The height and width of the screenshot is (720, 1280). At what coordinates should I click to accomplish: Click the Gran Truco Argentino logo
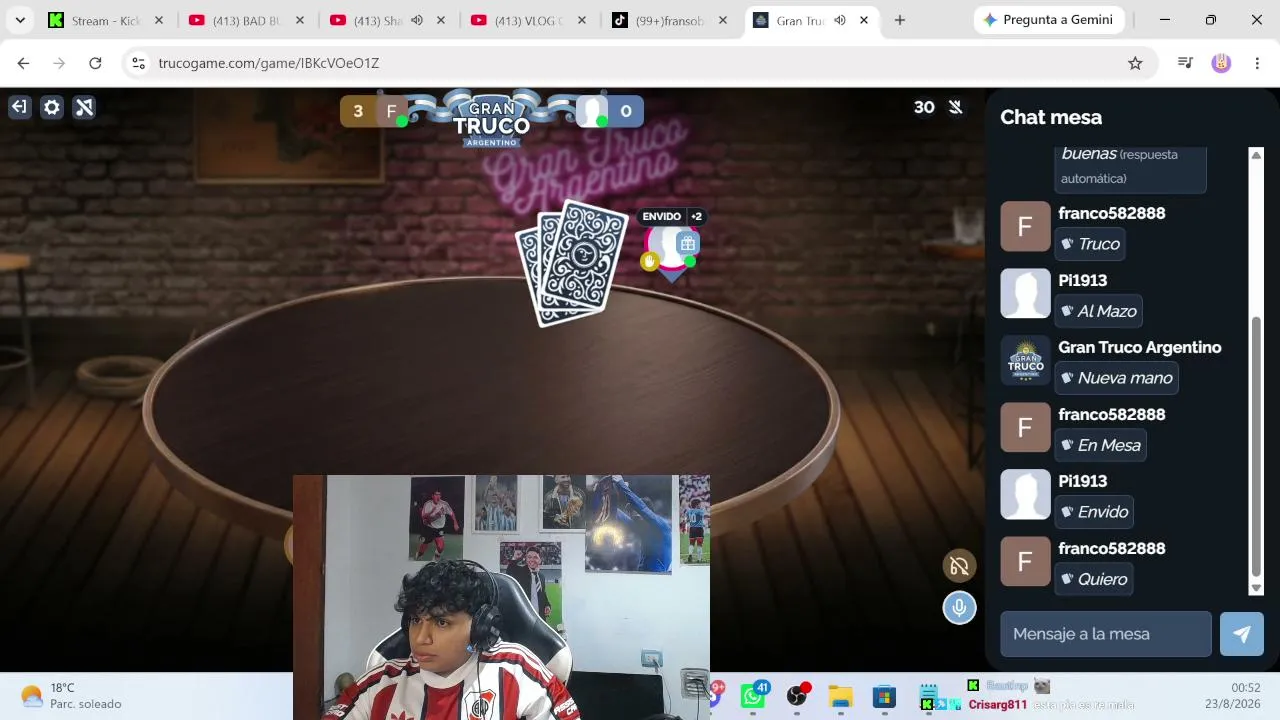[x=491, y=119]
